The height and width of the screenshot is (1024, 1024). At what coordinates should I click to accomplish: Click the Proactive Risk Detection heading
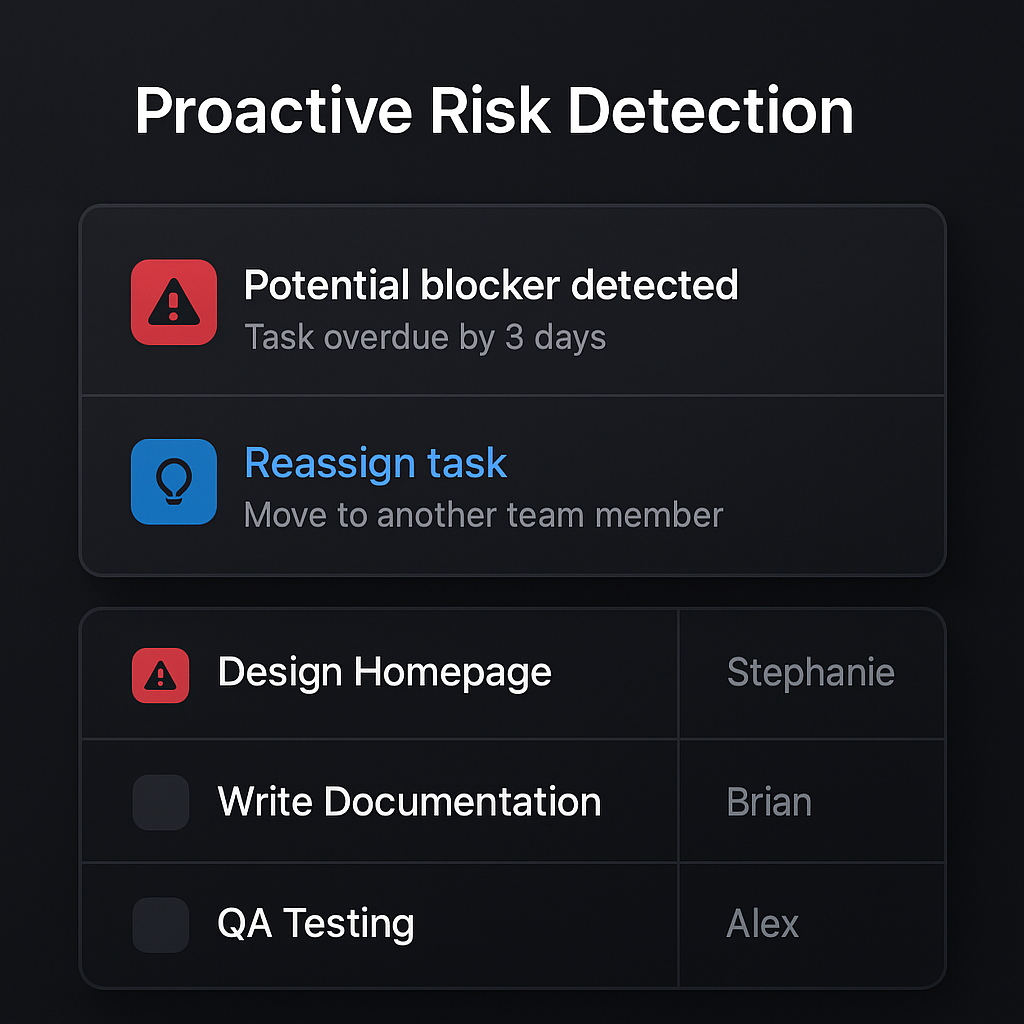point(494,111)
